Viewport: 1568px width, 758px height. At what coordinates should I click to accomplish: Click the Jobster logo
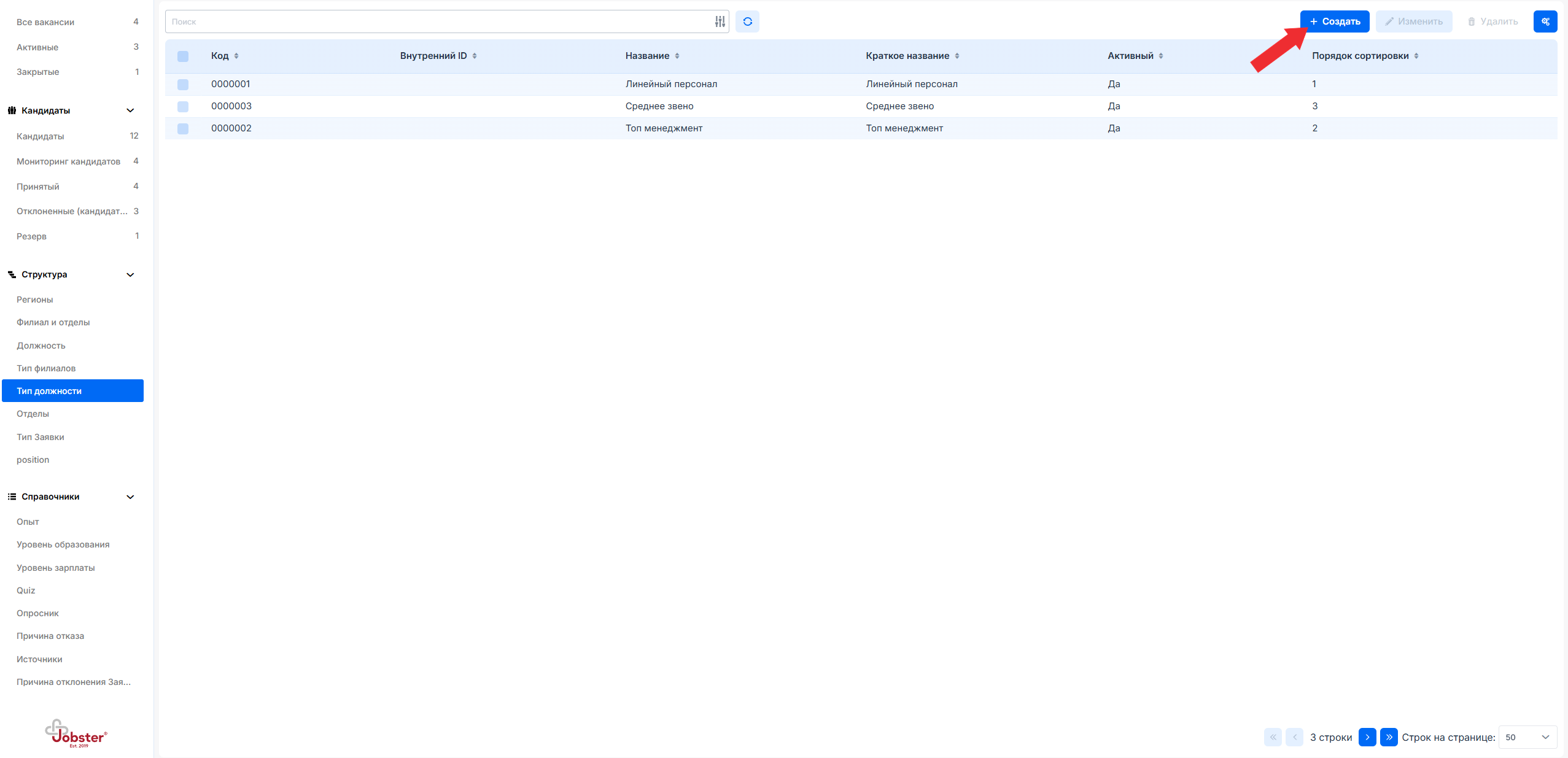tap(76, 733)
